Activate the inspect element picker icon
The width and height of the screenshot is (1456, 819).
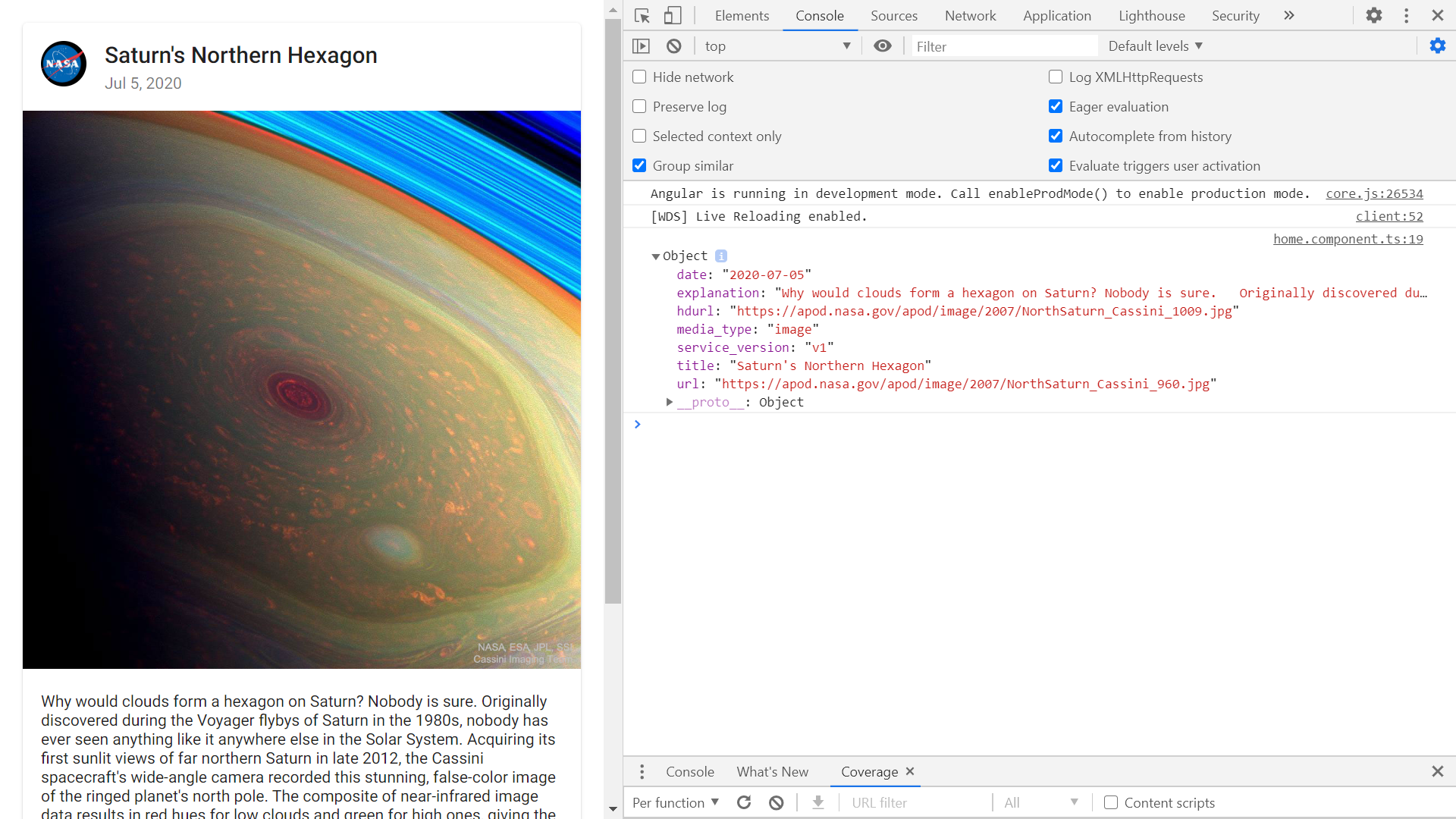tap(642, 16)
